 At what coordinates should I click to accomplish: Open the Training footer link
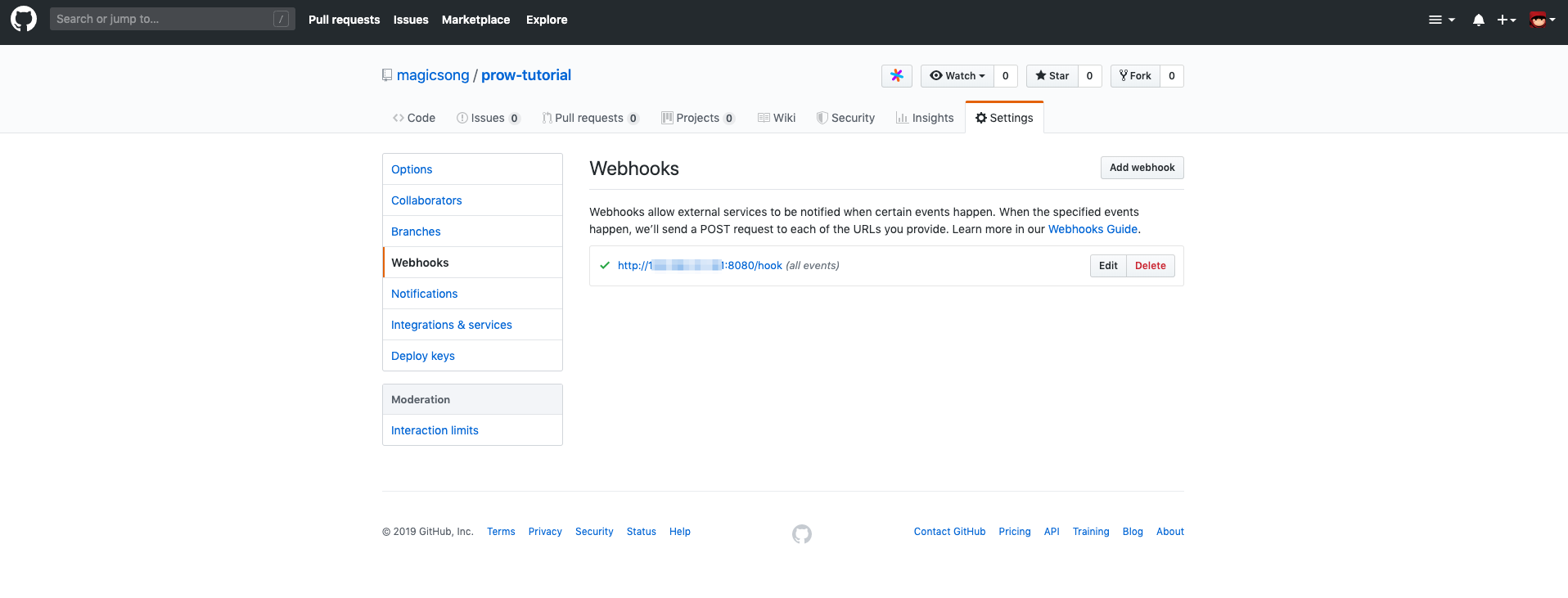click(1091, 532)
